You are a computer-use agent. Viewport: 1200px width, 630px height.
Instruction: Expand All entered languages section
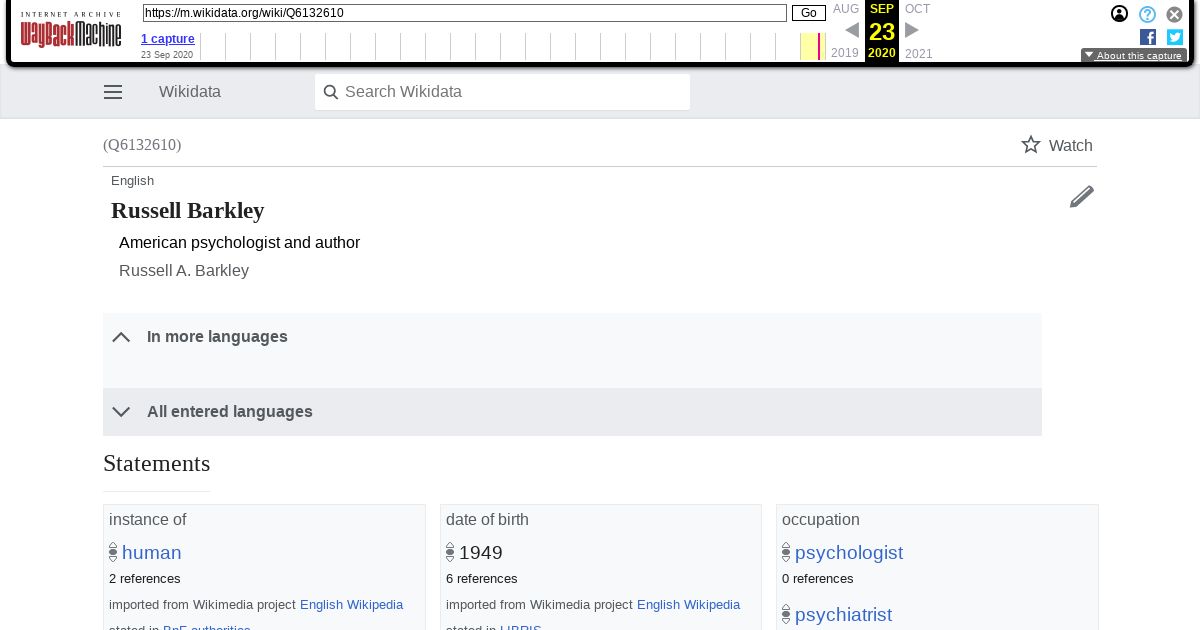click(572, 412)
